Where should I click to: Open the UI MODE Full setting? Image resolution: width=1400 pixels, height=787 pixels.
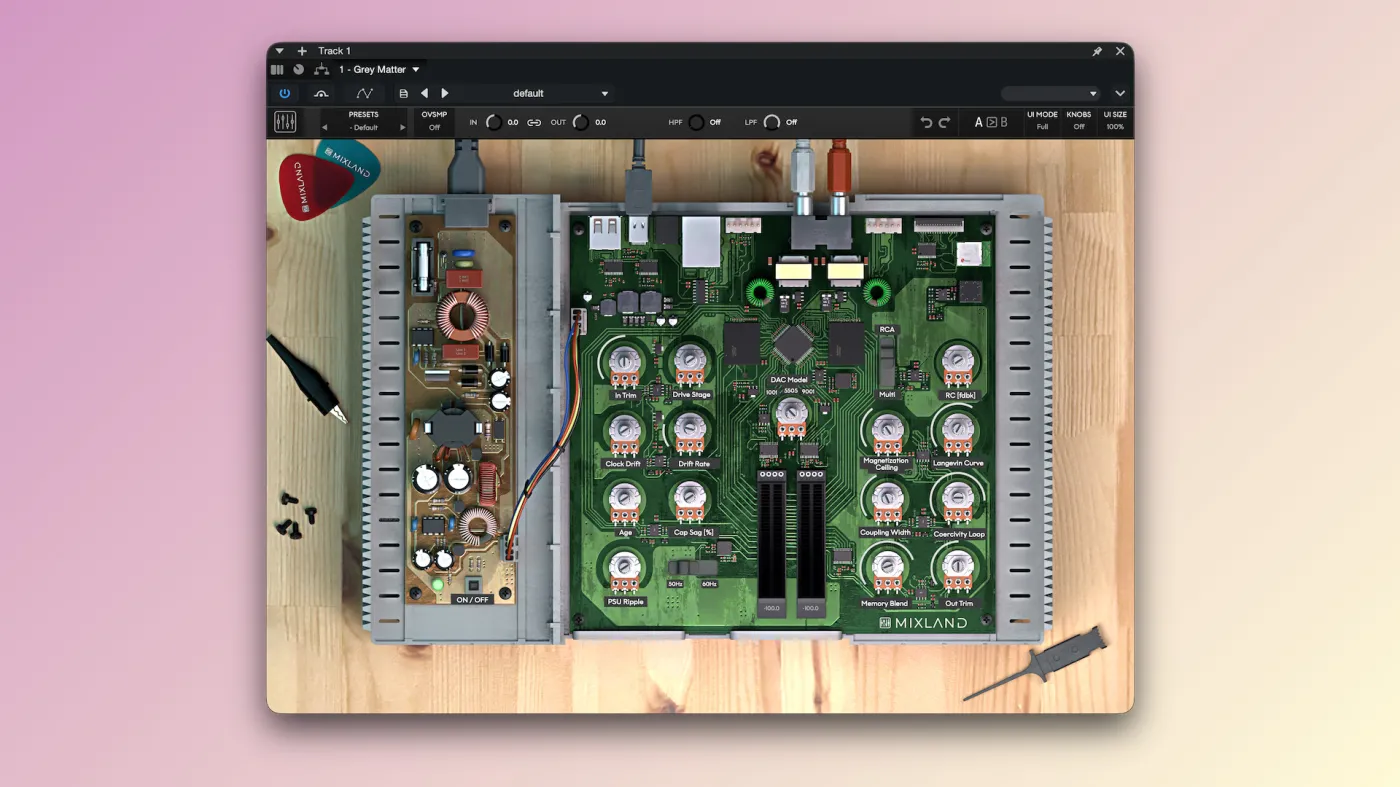(x=1042, y=121)
